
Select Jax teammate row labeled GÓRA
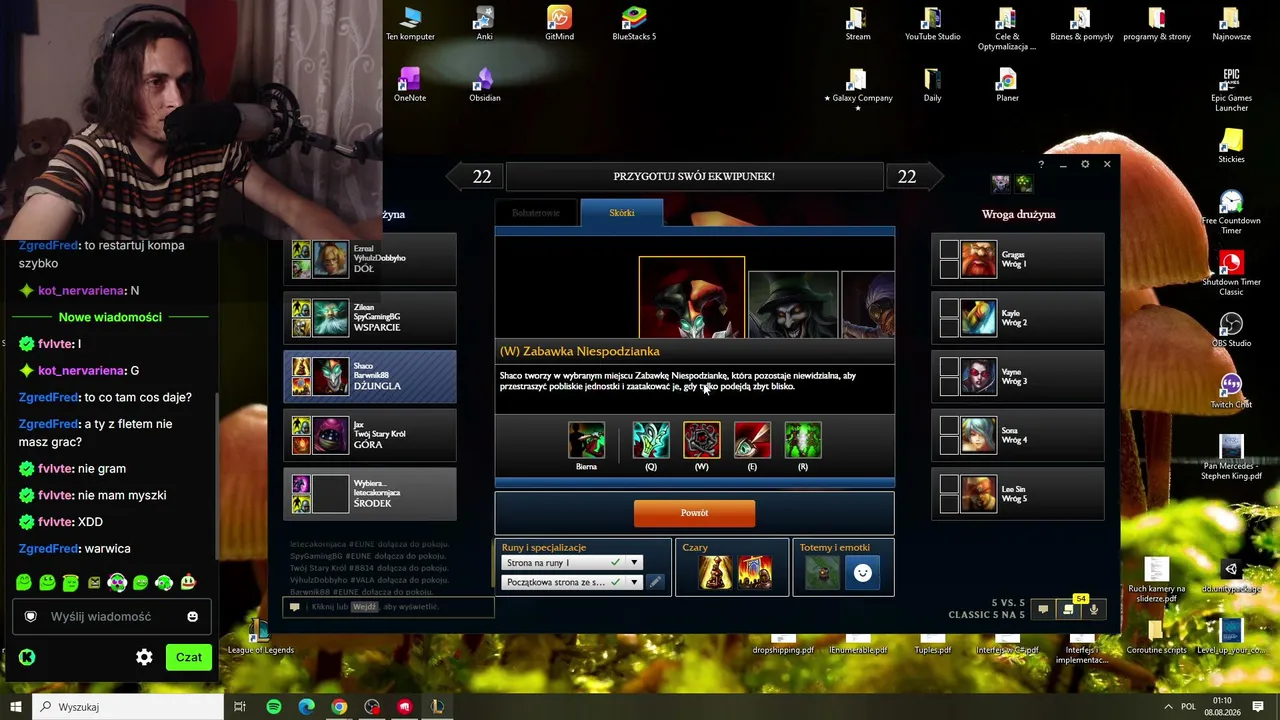pos(370,436)
